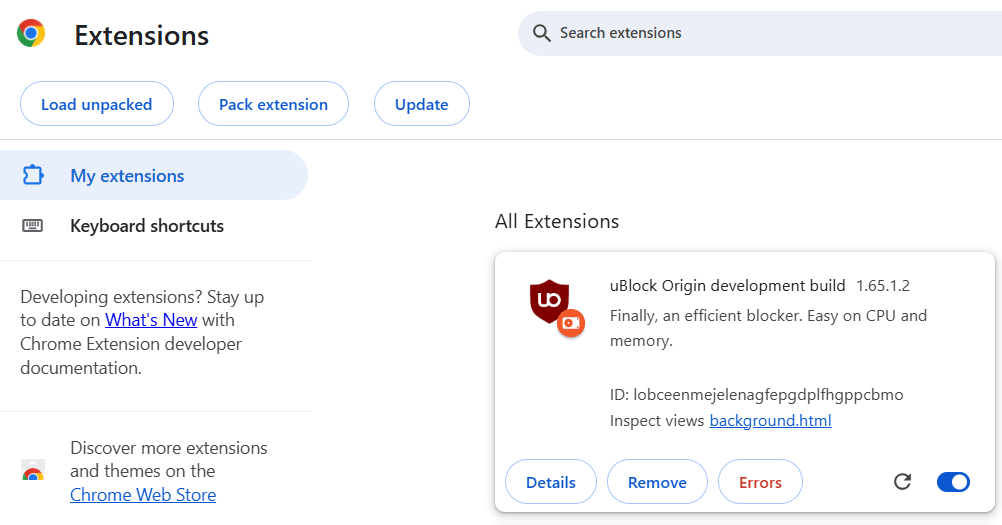Click the Keyboard shortcuts keyboard icon
Screen dimensions: 1002x525
pyautogui.click(x=33, y=225)
